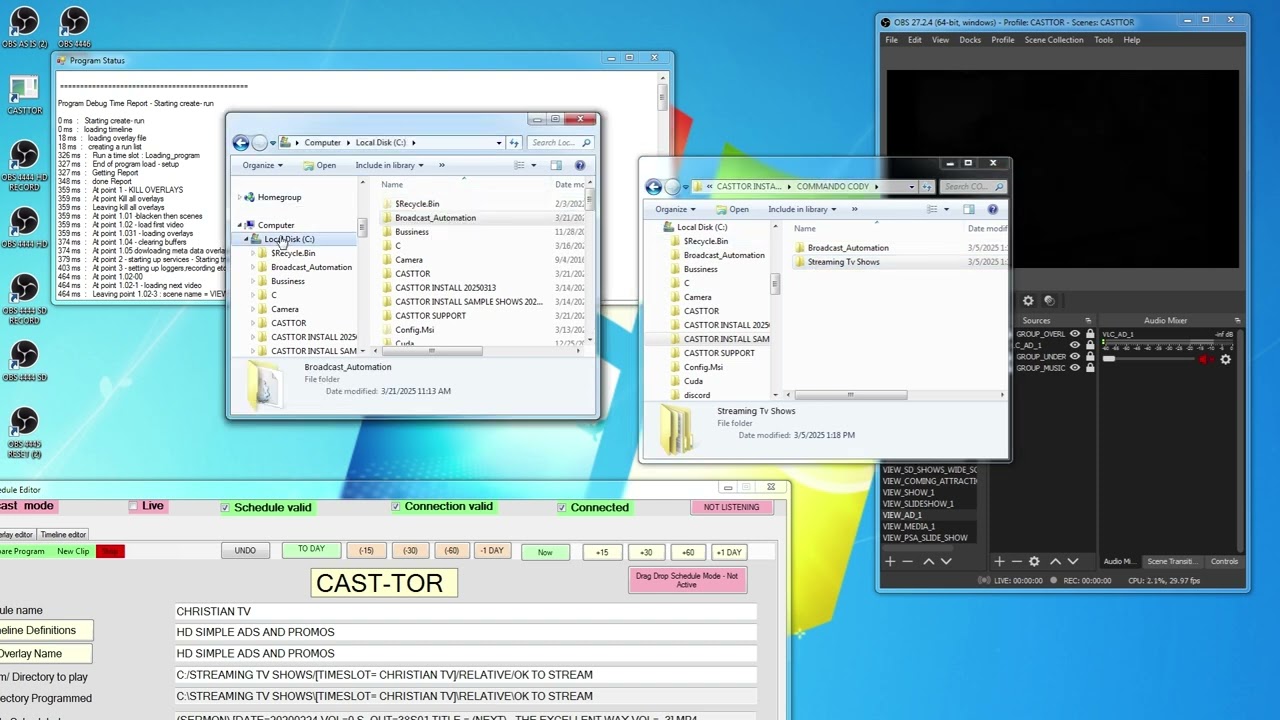This screenshot has height=720, width=1280.
Task: Open address history dropdown in COMMANDO CODY window
Action: pyautogui.click(x=911, y=186)
